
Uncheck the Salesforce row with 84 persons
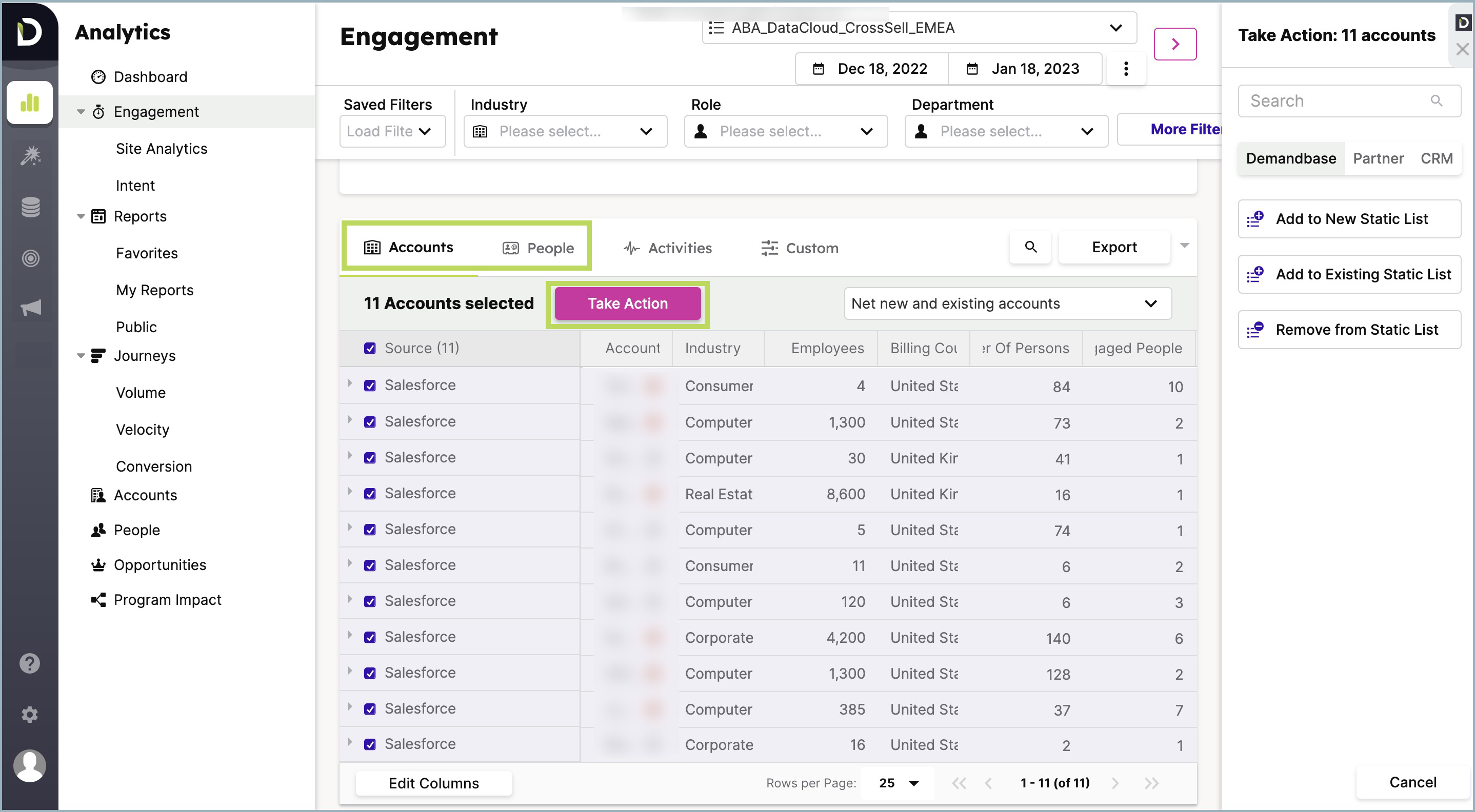[370, 385]
